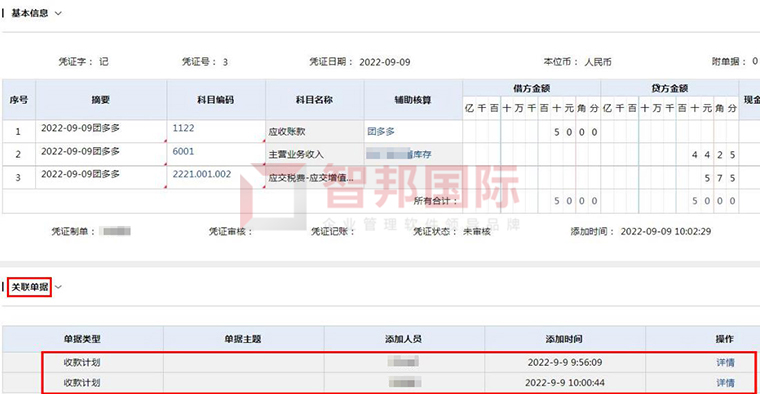
Task: Select the second 收款计划 document type cell
Action: tap(82, 383)
